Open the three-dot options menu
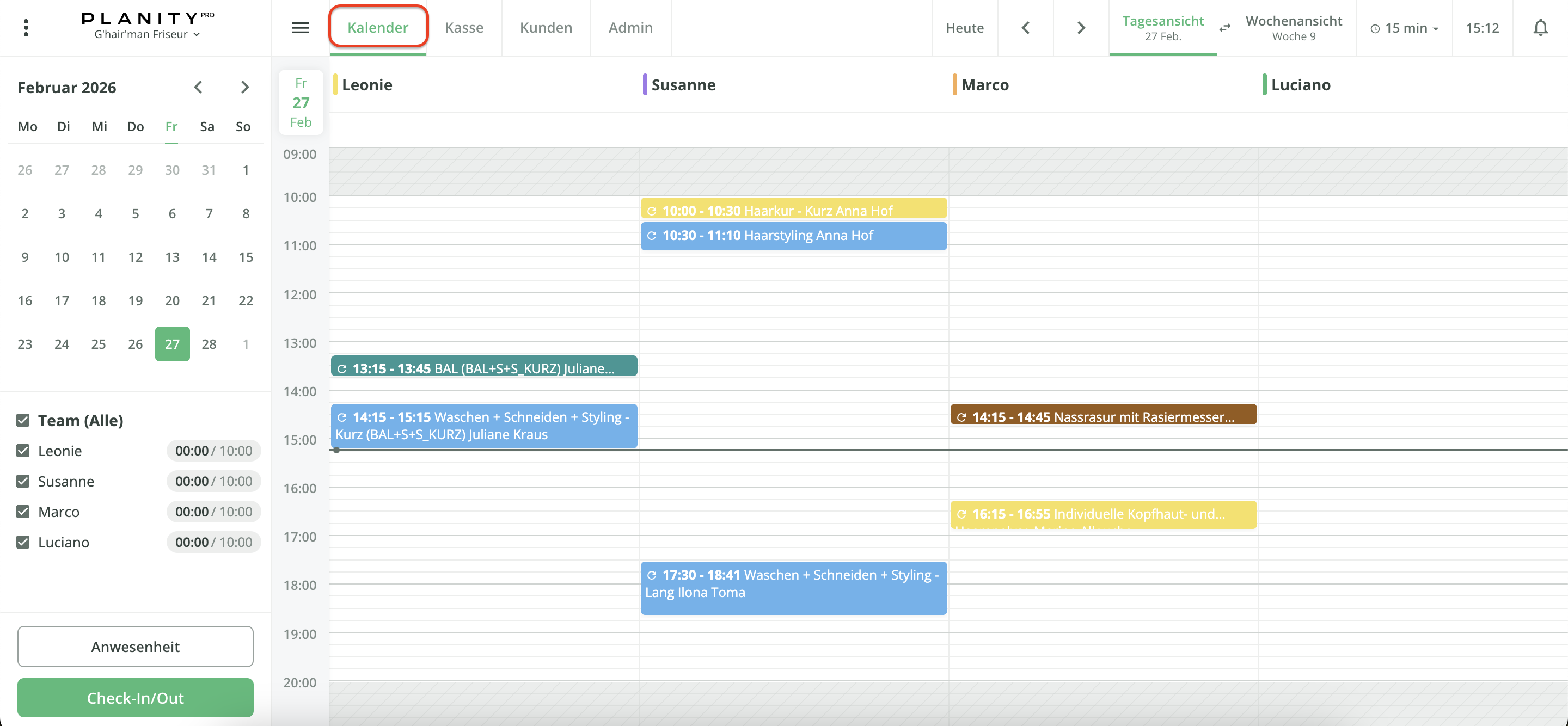The height and width of the screenshot is (726, 1568). point(26,28)
